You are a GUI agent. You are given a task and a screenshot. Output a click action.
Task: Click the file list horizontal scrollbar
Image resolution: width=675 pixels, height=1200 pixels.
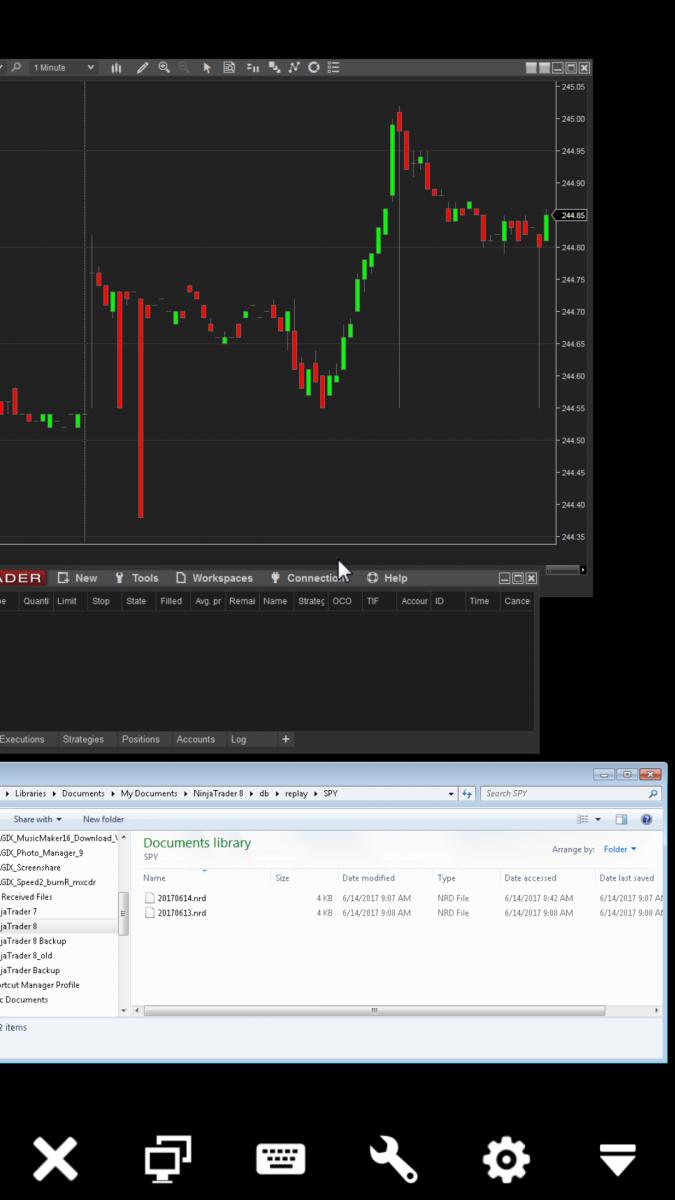pyautogui.click(x=375, y=1011)
